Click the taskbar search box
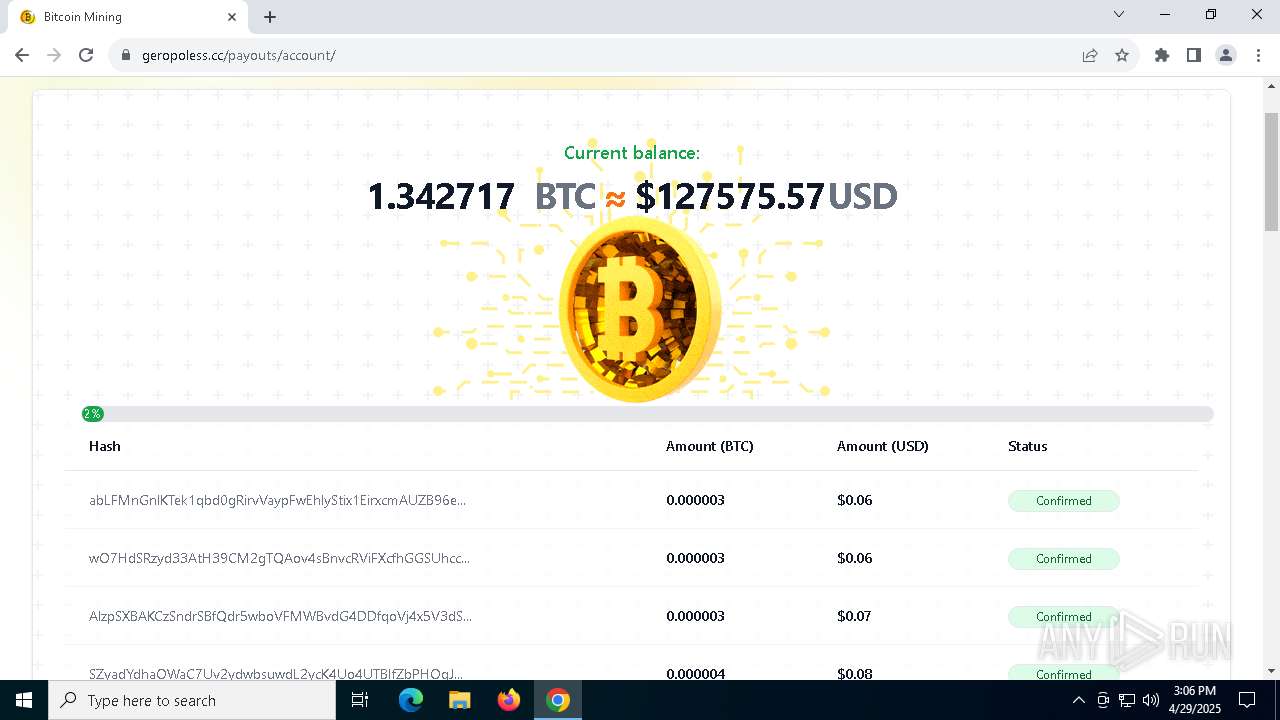This screenshot has width=1280, height=720. pyautogui.click(x=192, y=700)
